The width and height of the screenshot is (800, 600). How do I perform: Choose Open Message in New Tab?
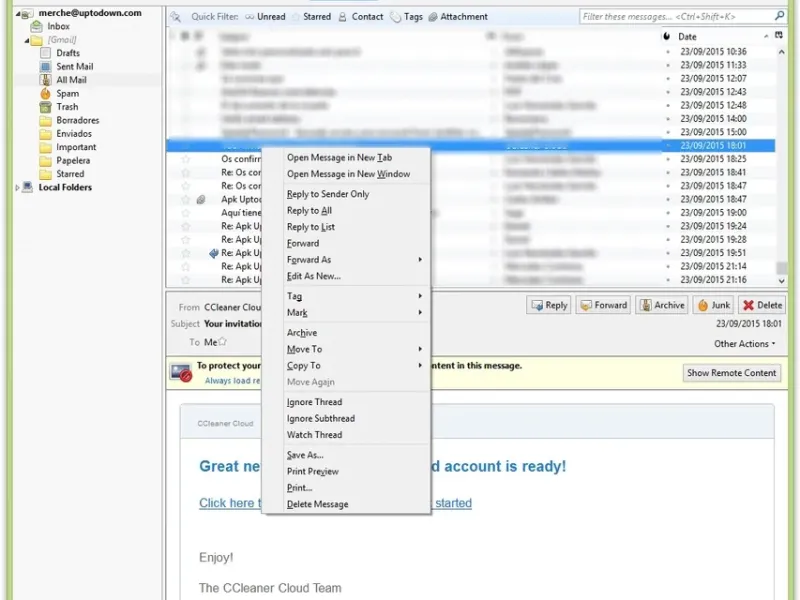(x=339, y=158)
